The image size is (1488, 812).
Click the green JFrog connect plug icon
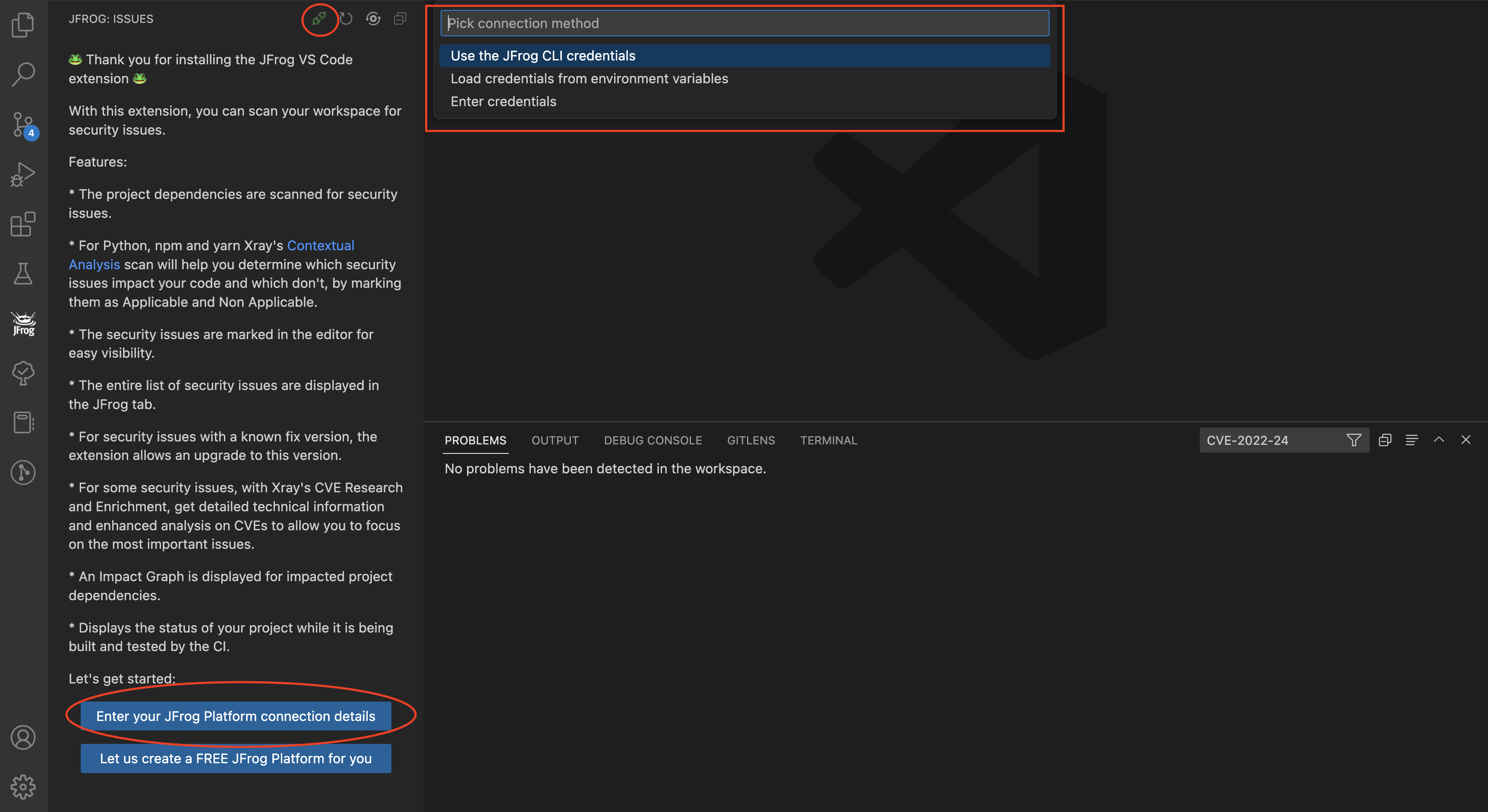tap(319, 19)
